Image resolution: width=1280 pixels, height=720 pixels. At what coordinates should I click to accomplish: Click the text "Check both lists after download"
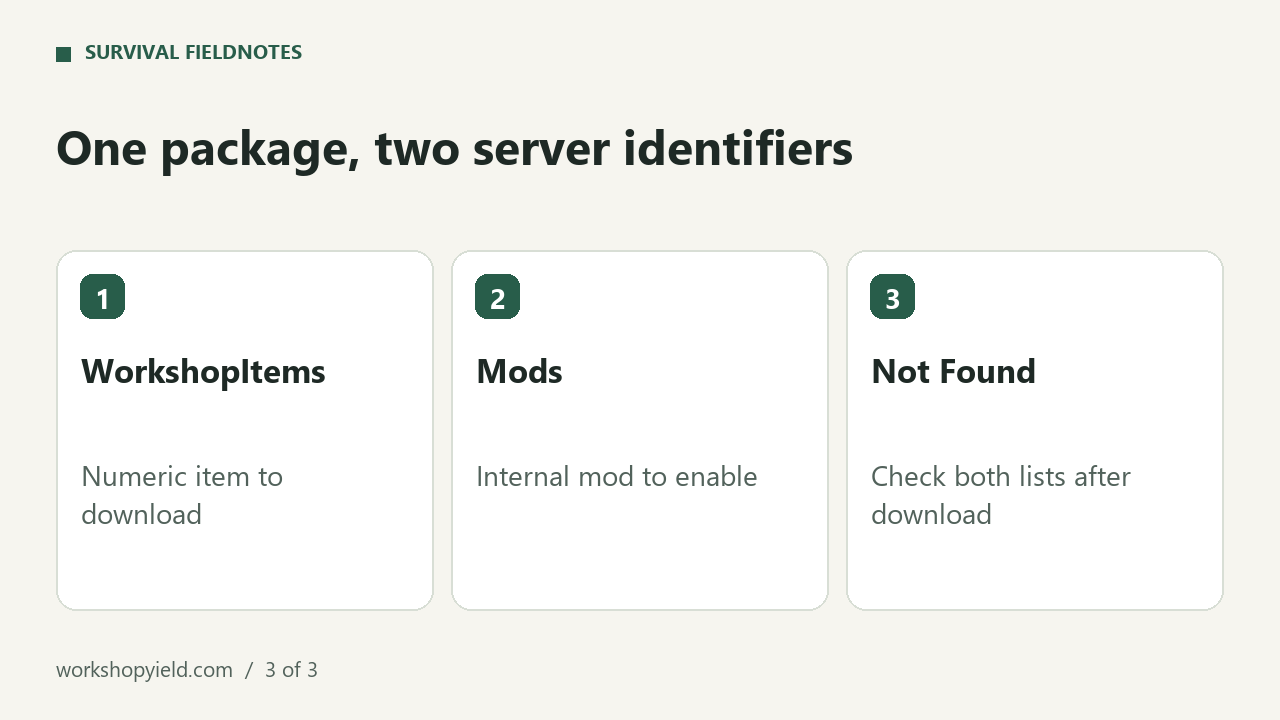[x=1001, y=495]
